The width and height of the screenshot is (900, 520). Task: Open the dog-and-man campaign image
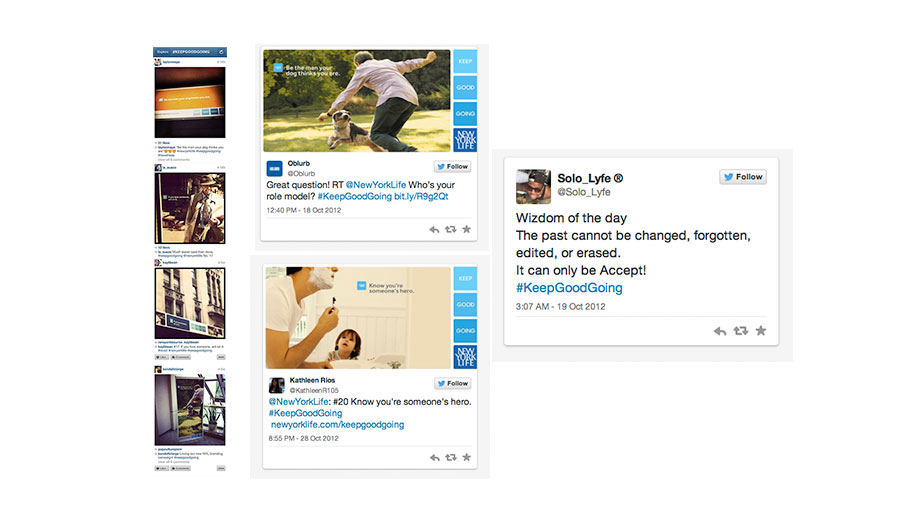[x=357, y=101]
